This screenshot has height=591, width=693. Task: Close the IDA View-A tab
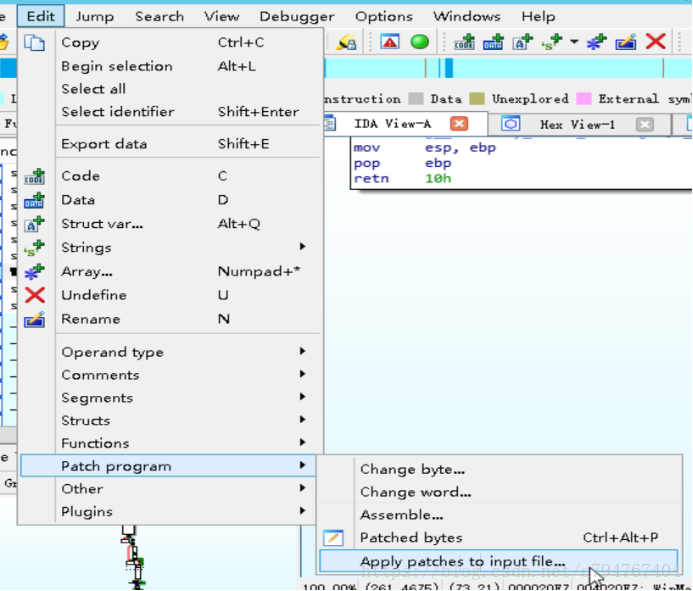pos(459,124)
